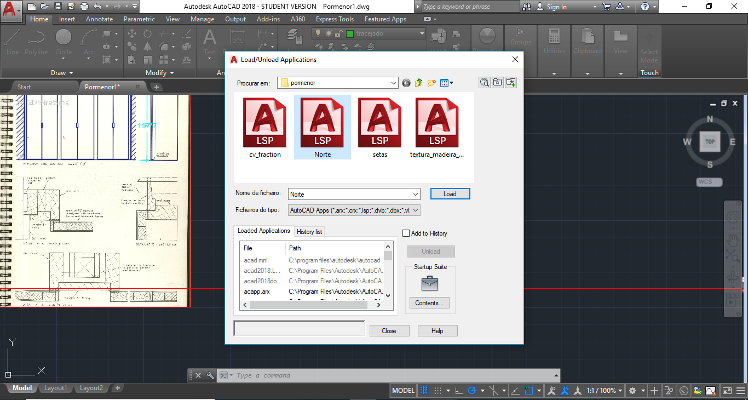The image size is (748, 400).
Task: Open the Parametric ribbon tab
Action: 139,19
